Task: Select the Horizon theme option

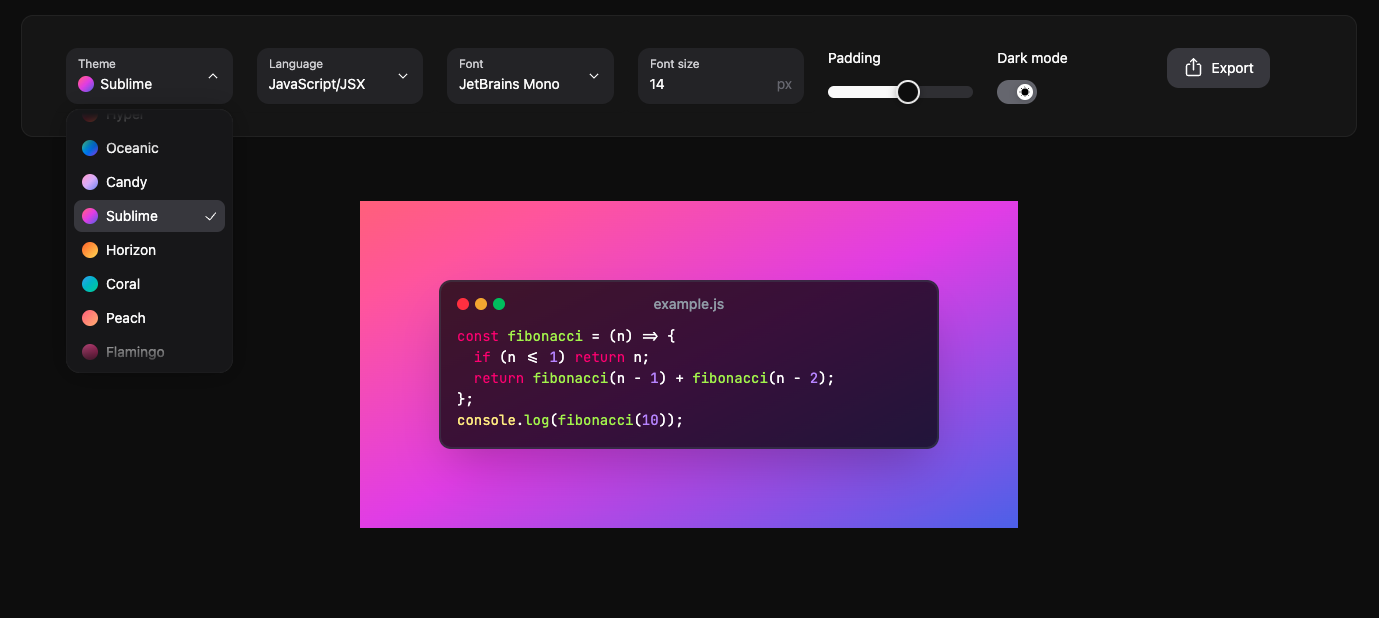Action: pyautogui.click(x=149, y=250)
